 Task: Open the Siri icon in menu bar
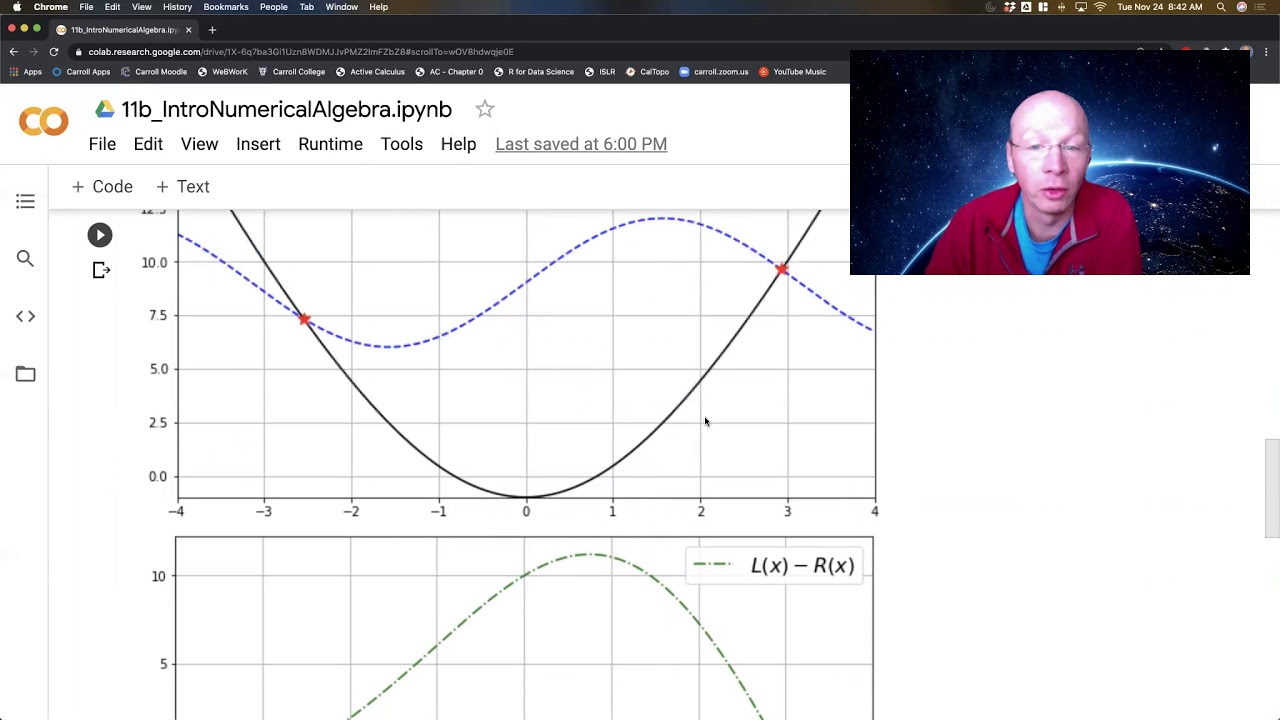point(1242,7)
